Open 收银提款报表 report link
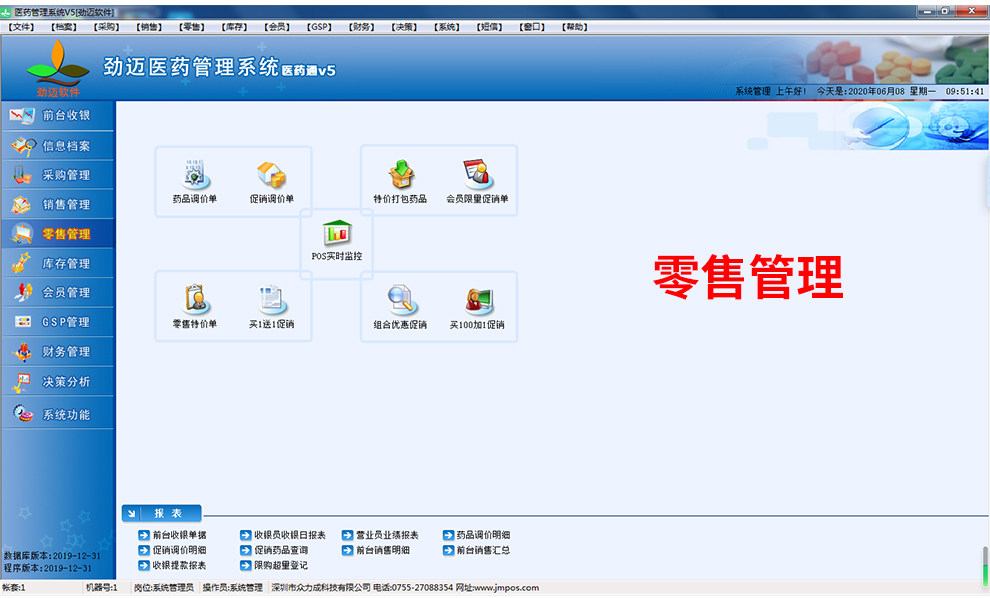 179,565
